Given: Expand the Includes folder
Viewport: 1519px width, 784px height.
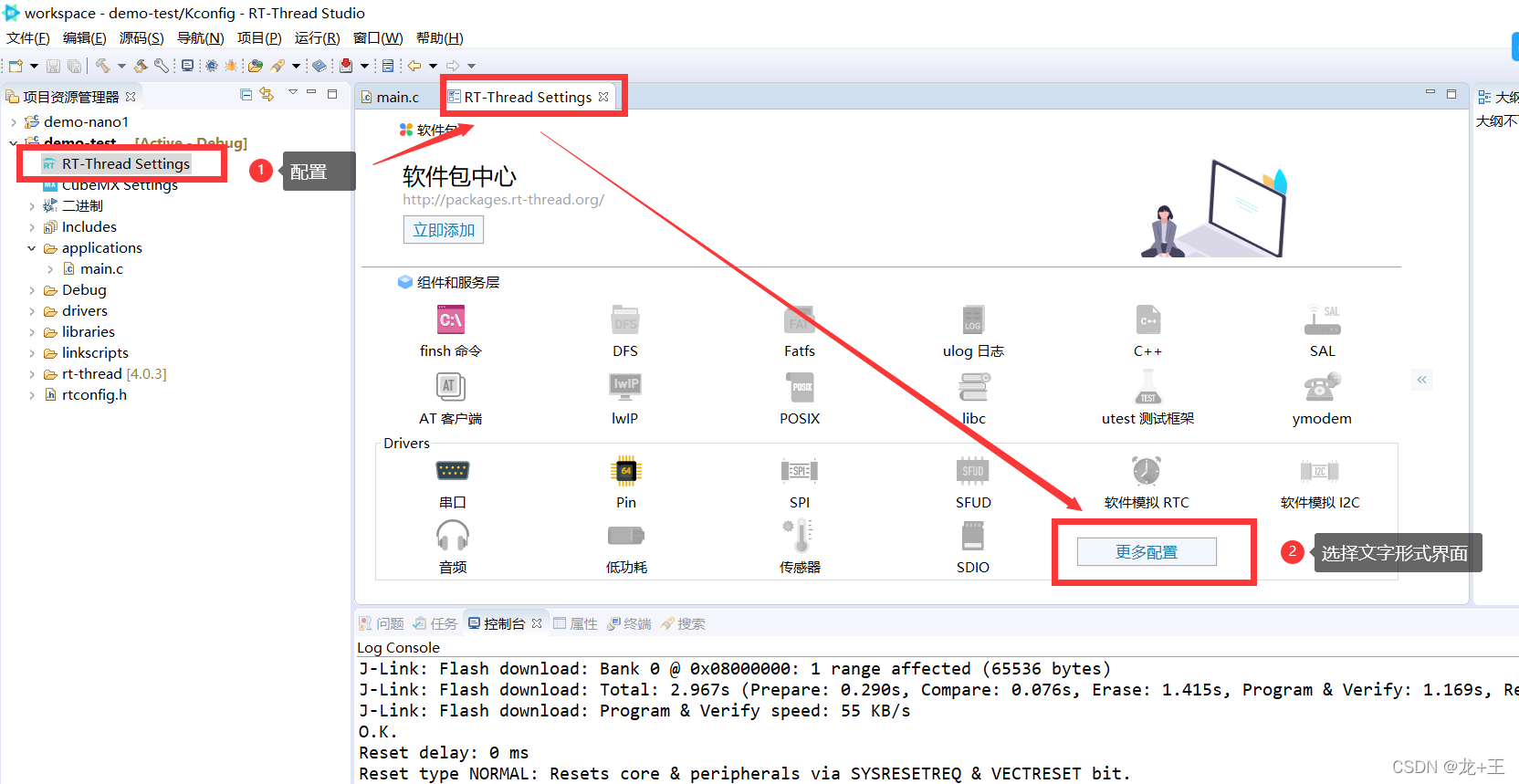Looking at the screenshot, I should (32, 226).
